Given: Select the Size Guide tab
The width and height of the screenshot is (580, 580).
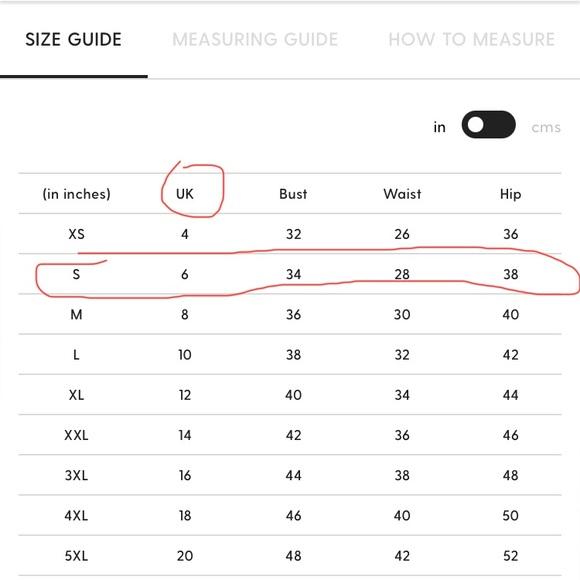Looking at the screenshot, I should [x=73, y=39].
